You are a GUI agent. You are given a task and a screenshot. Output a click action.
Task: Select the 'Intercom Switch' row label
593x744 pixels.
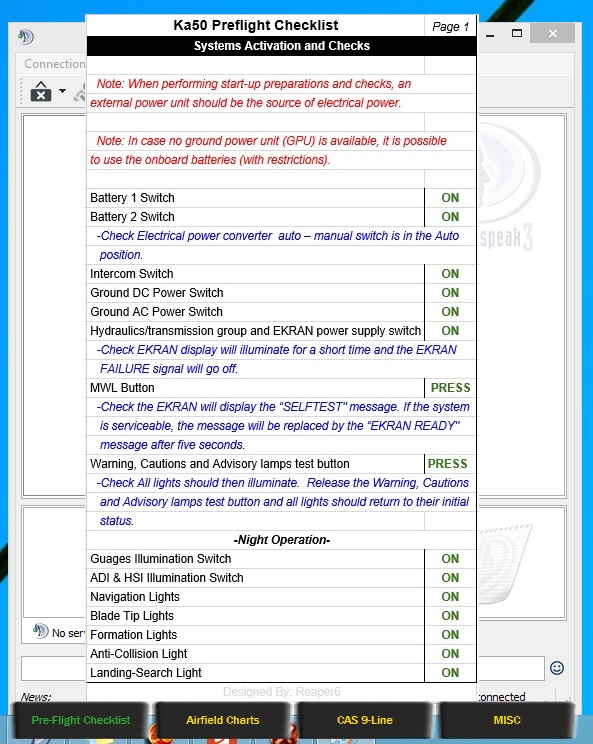pos(131,274)
